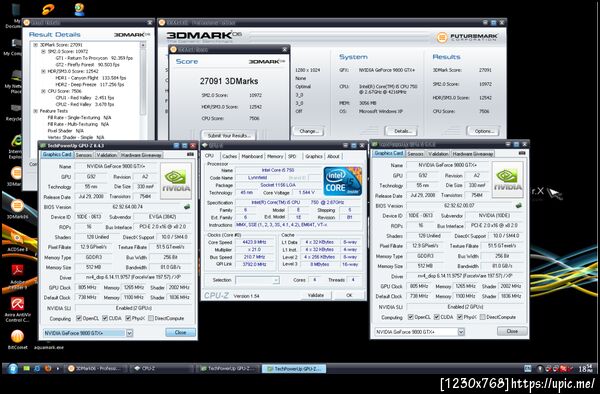Image resolution: width=600 pixels, height=394 pixels.
Task: Open the My Network Places icon
Action: point(15,81)
